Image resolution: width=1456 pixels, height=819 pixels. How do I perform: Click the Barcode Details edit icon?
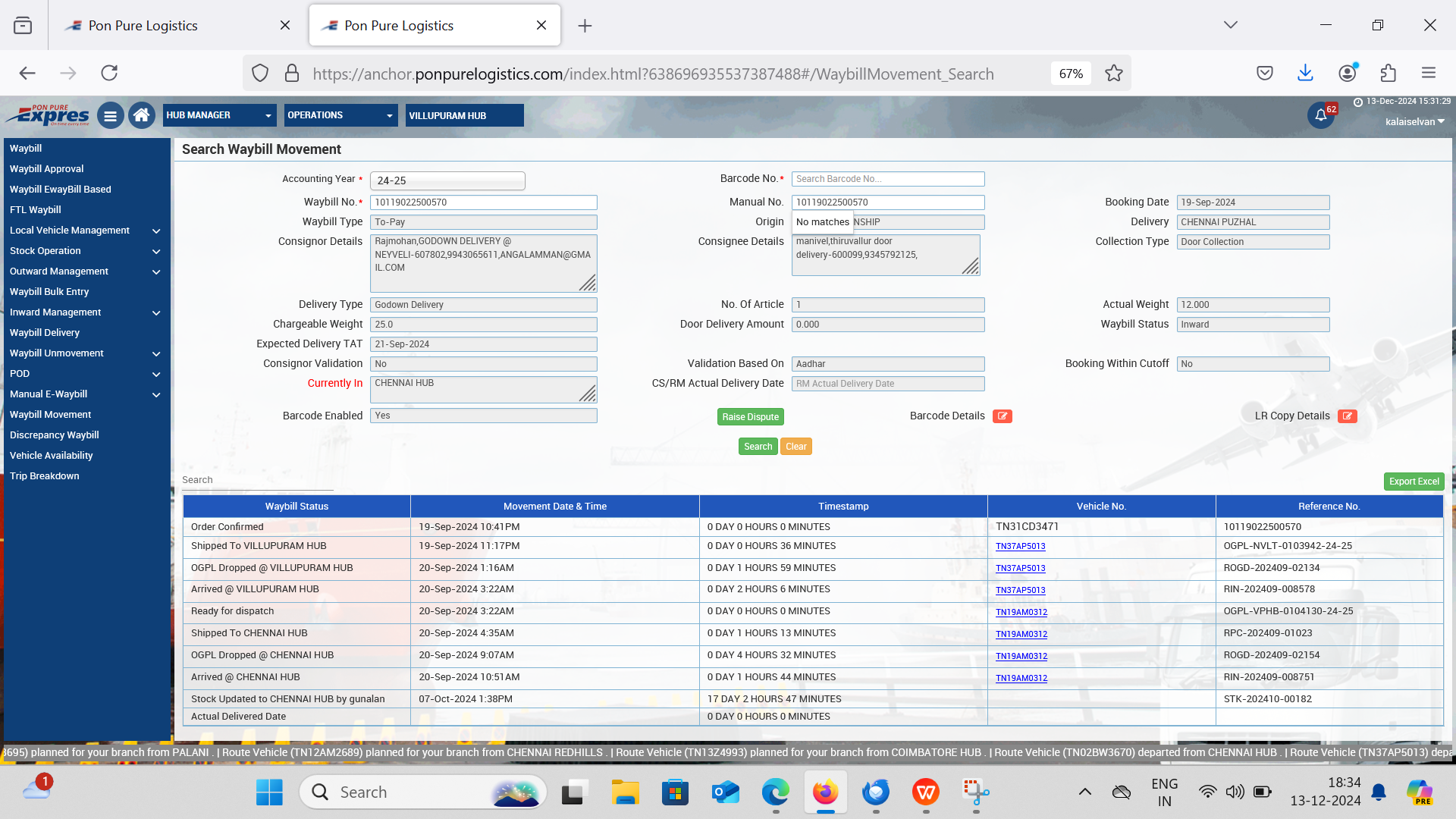pos(1002,416)
